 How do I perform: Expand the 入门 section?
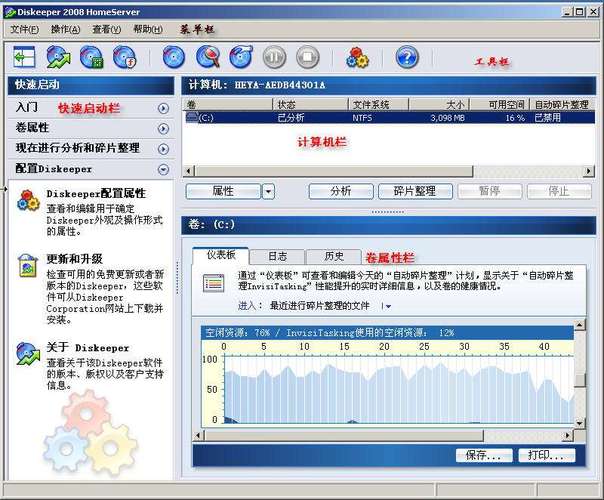pyautogui.click(x=163, y=108)
